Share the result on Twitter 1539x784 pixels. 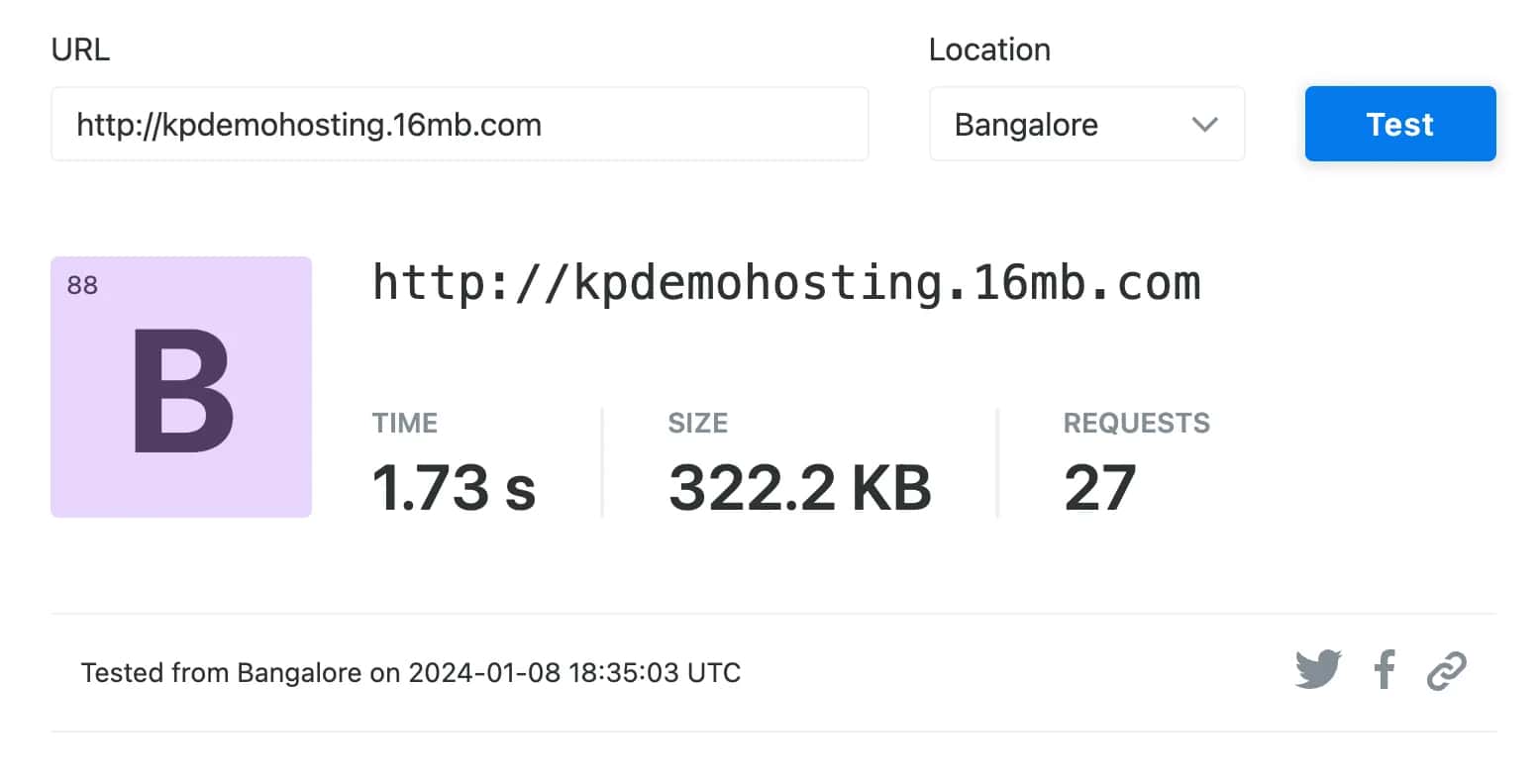1317,670
